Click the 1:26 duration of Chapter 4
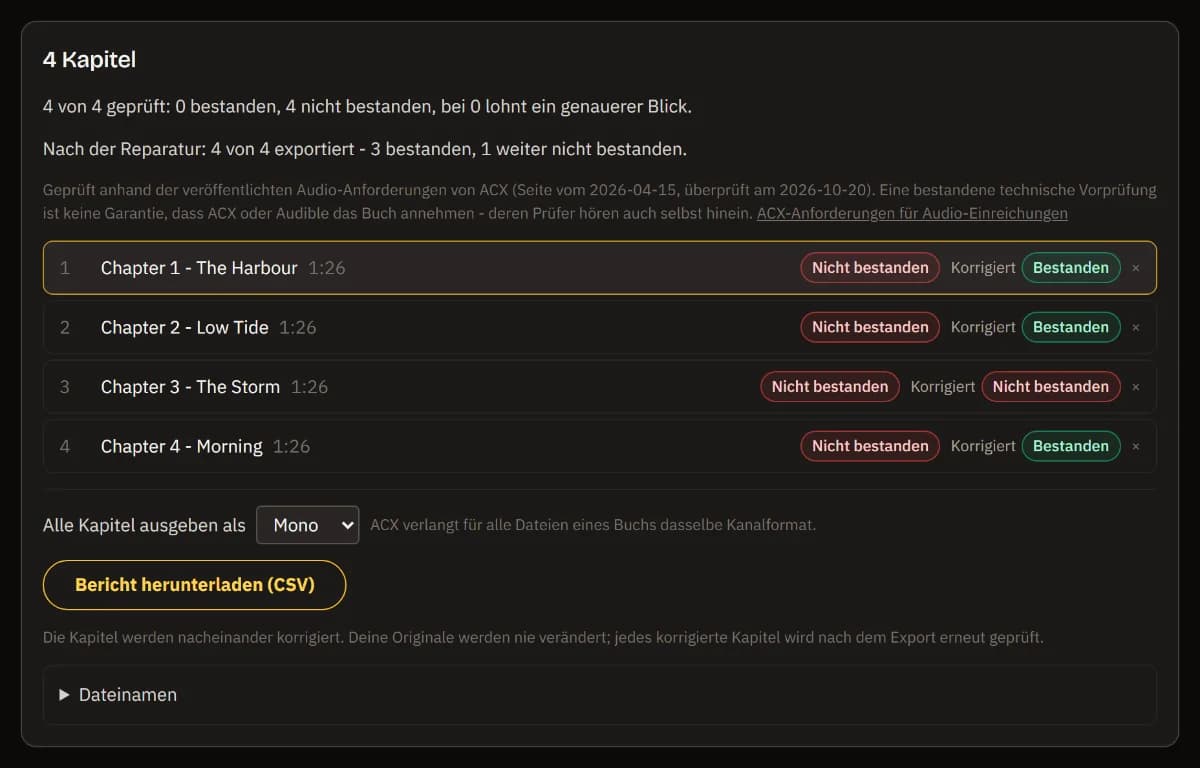This screenshot has width=1200, height=768. pos(292,446)
